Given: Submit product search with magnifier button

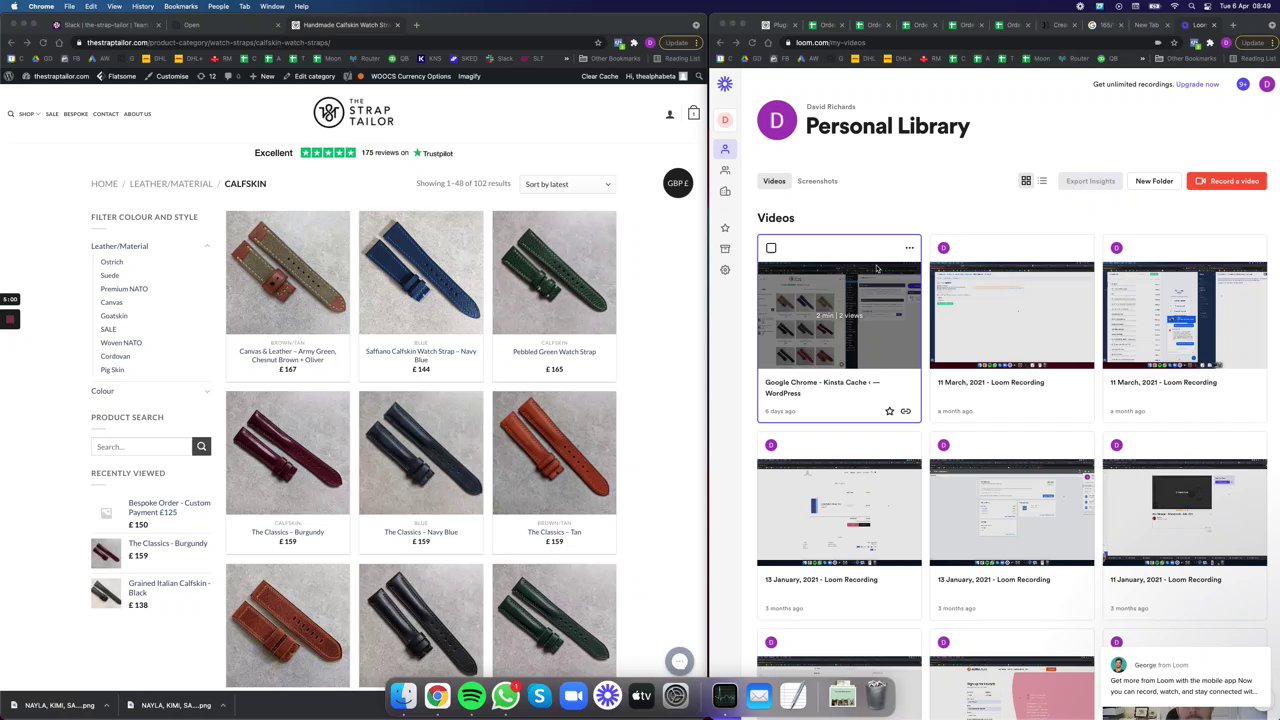Looking at the screenshot, I should click(x=201, y=446).
